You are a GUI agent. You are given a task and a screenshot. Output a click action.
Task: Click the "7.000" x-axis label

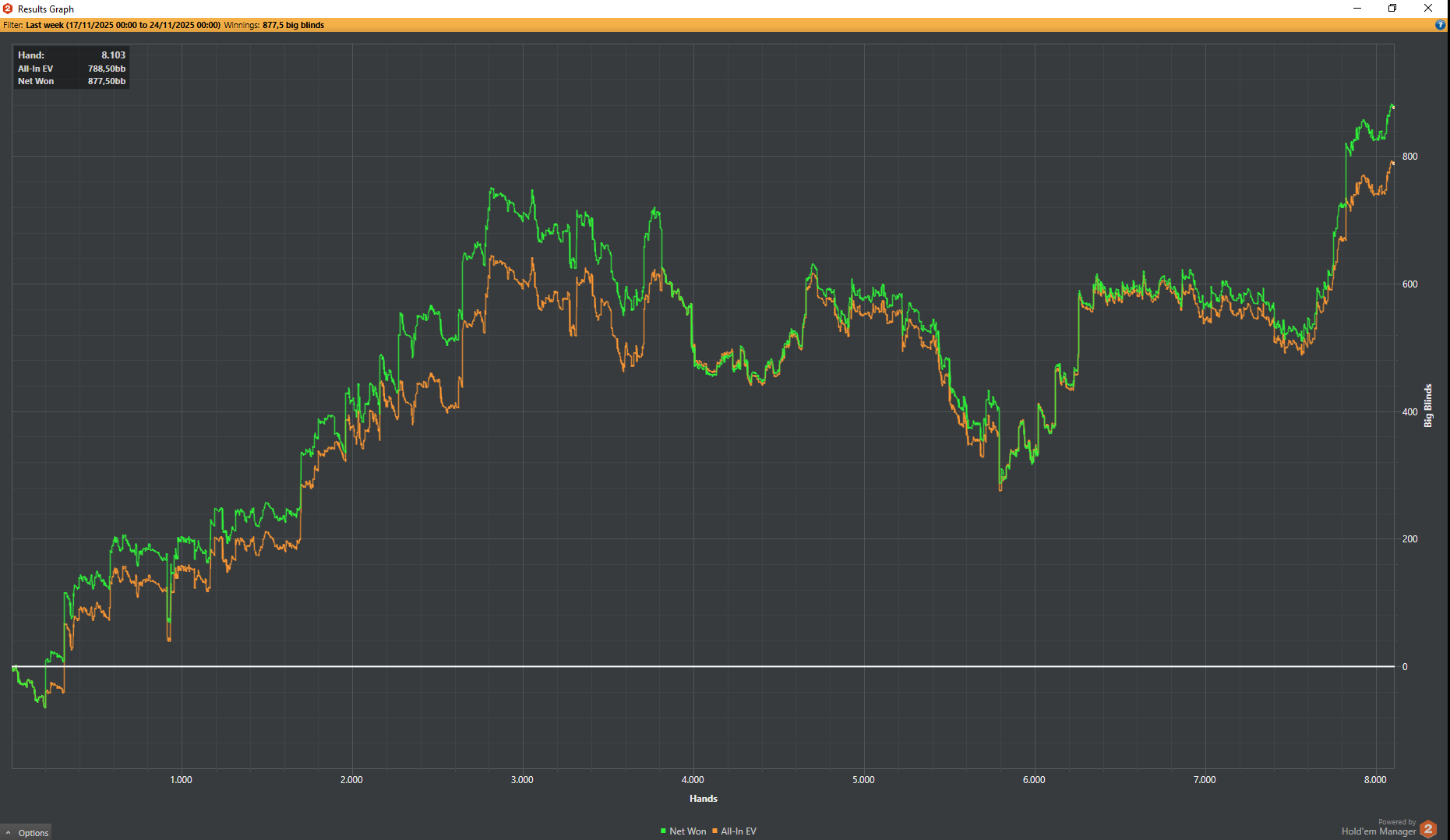coord(1205,780)
